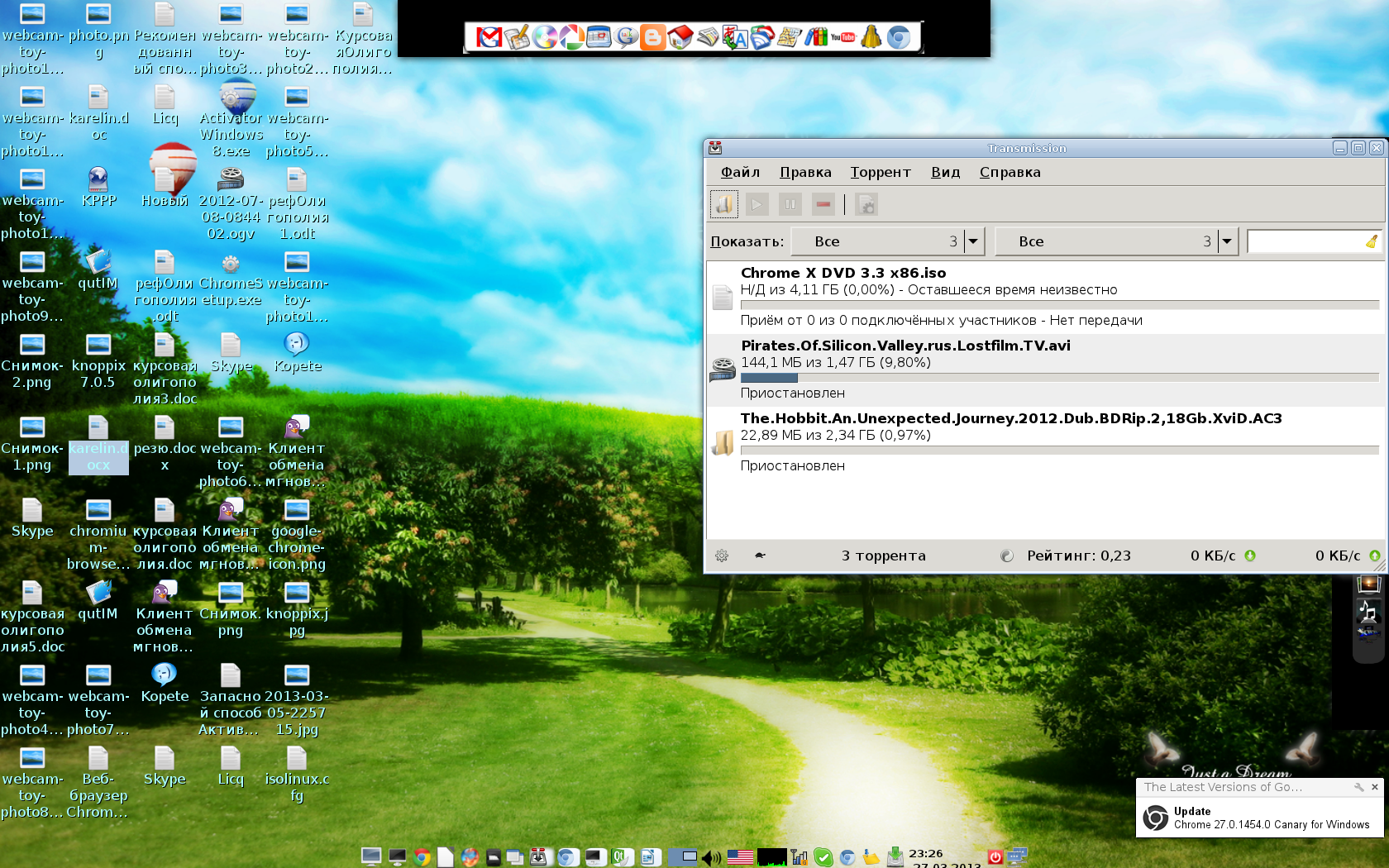Click the Pause torrent toolbar button

pos(790,204)
